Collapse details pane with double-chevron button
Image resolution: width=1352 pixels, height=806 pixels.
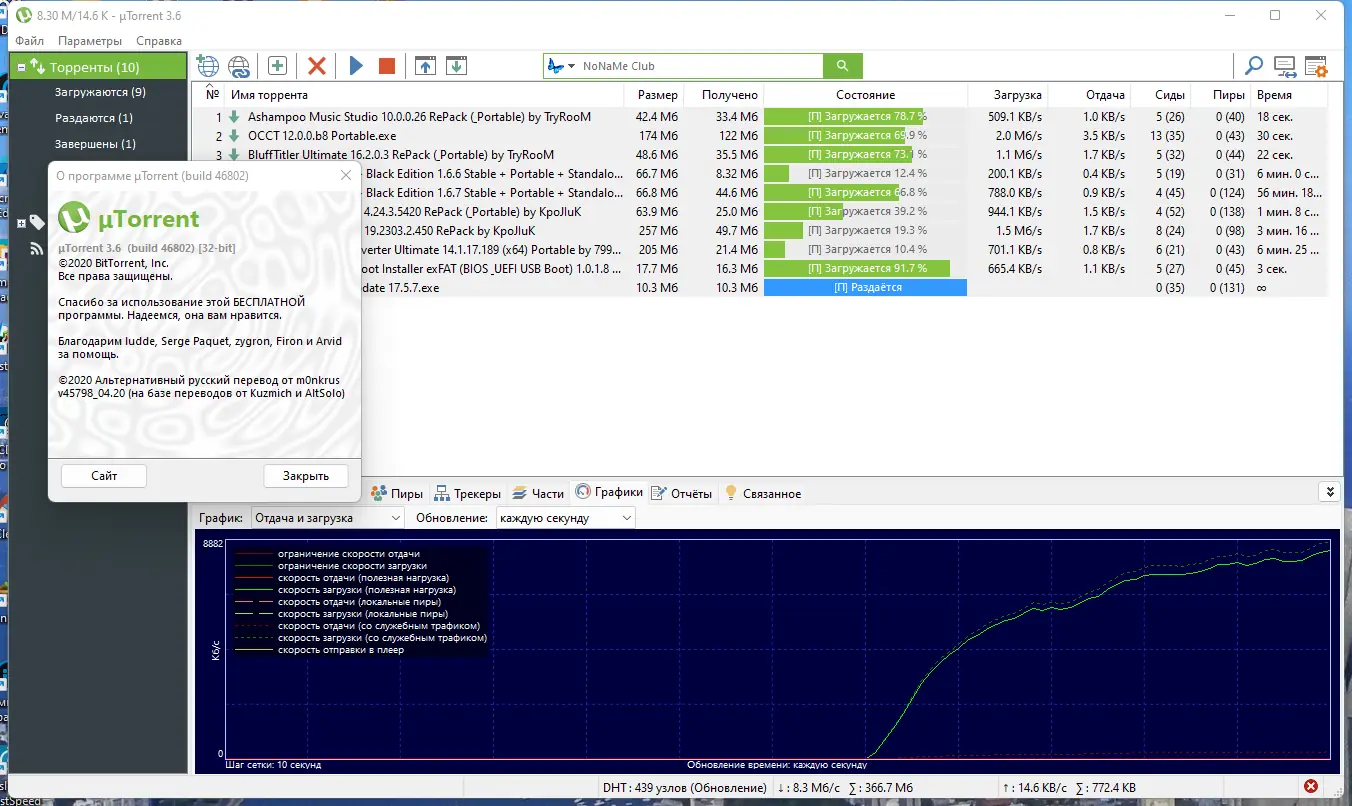tap(1329, 492)
